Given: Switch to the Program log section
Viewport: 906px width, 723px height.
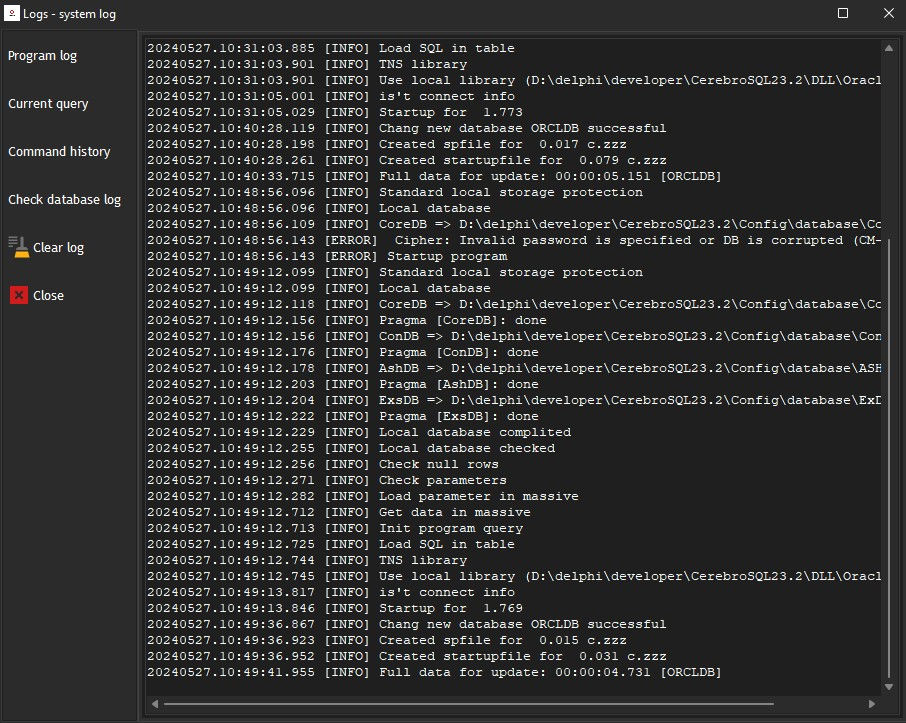Looking at the screenshot, I should click(42, 56).
